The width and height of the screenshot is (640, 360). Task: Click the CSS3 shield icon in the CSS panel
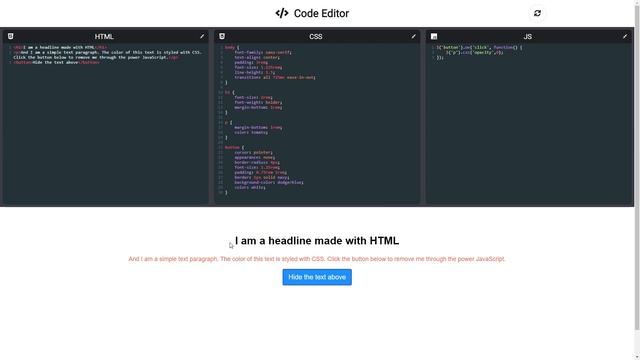pyautogui.click(x=222, y=36)
